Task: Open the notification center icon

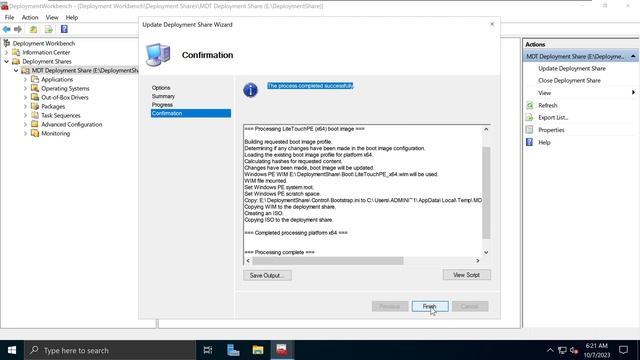Action: coord(623,350)
